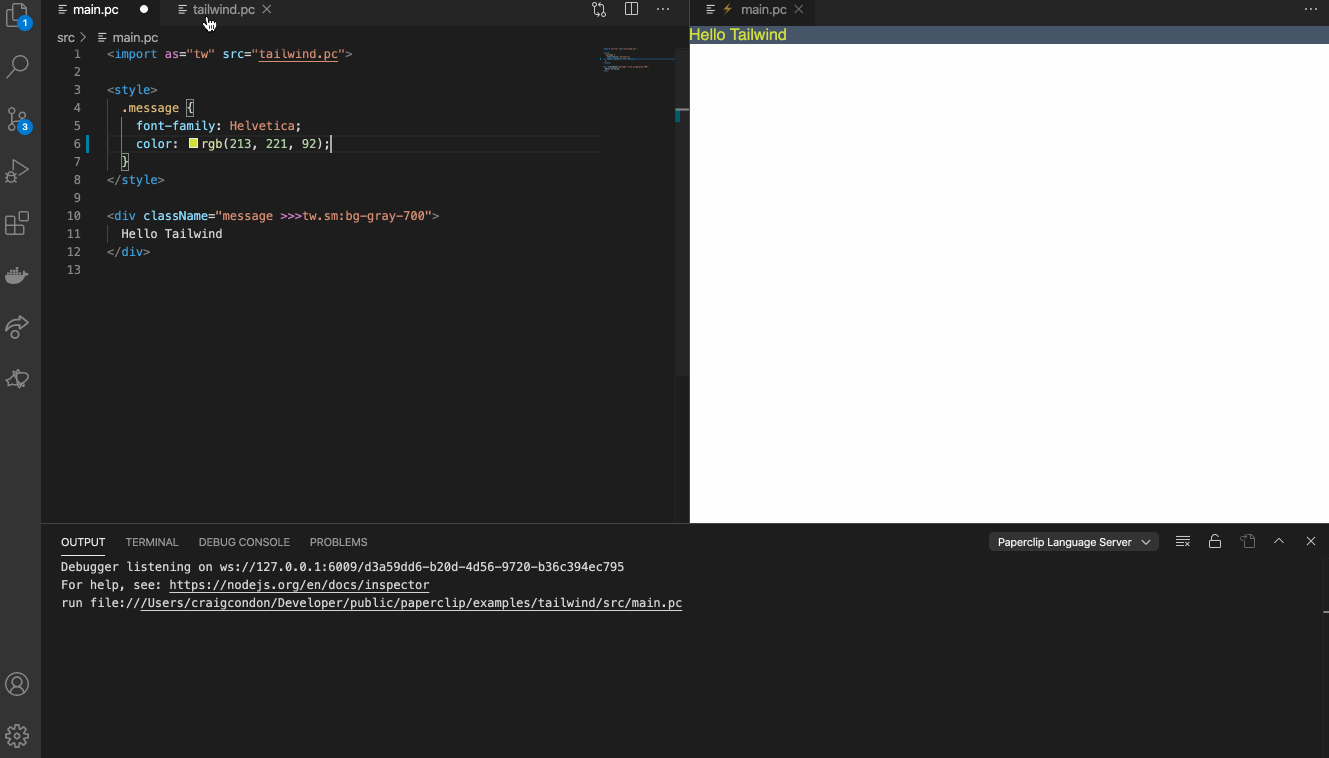Viewport: 1329px width, 758px height.
Task: Switch to the TERMINAL tab
Action: [x=151, y=542]
